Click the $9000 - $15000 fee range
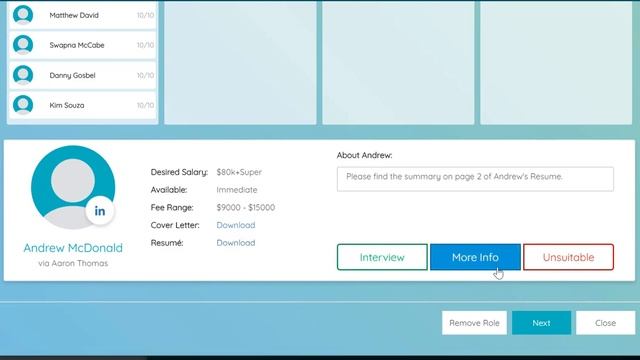The width and height of the screenshot is (640, 360). pyautogui.click(x=246, y=207)
